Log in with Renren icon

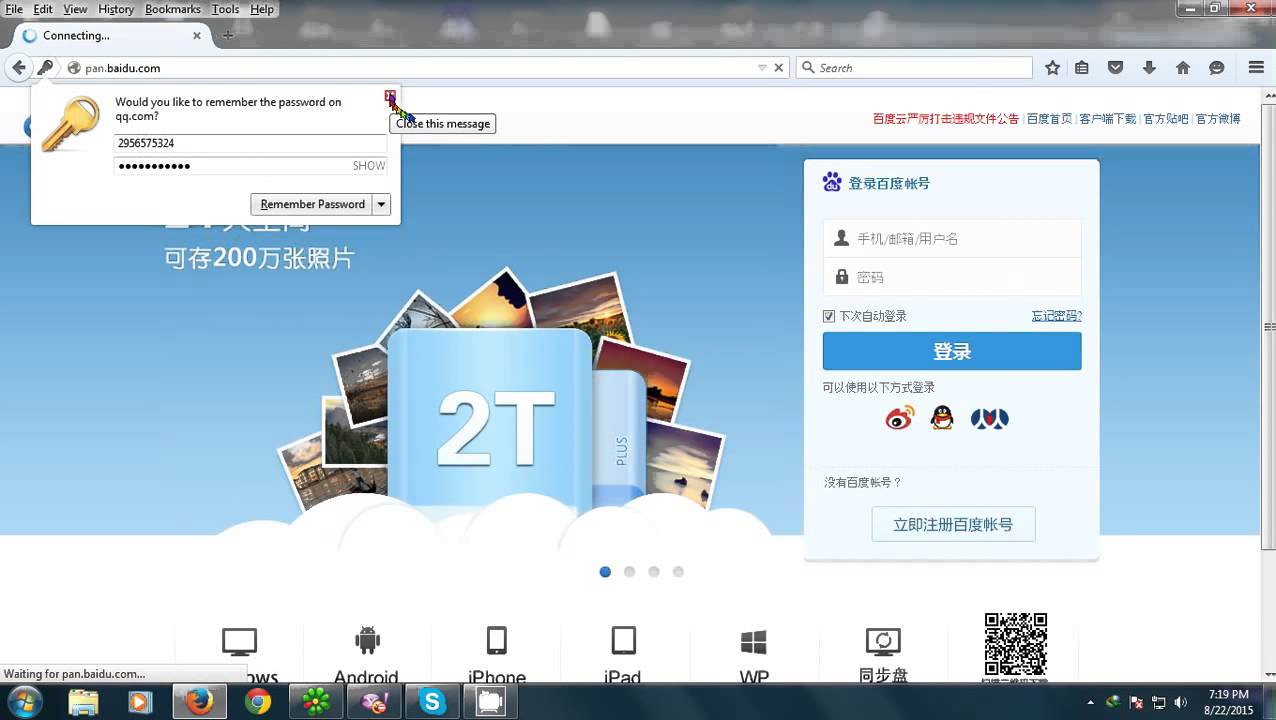tap(990, 418)
